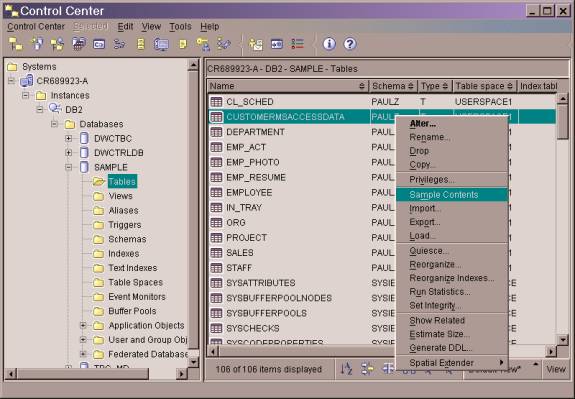Choose Export... in the context menu

[452, 222]
